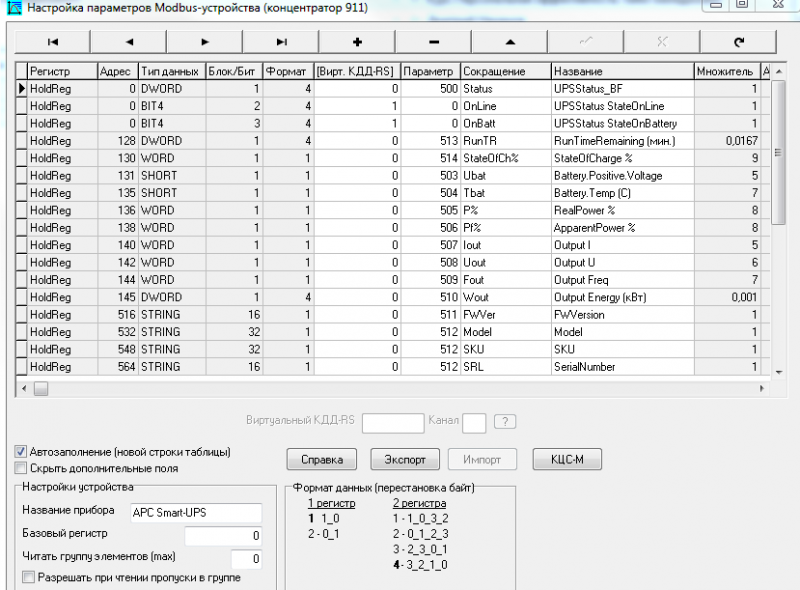Move the selected row up
800x590 pixels.
(x=508, y=42)
